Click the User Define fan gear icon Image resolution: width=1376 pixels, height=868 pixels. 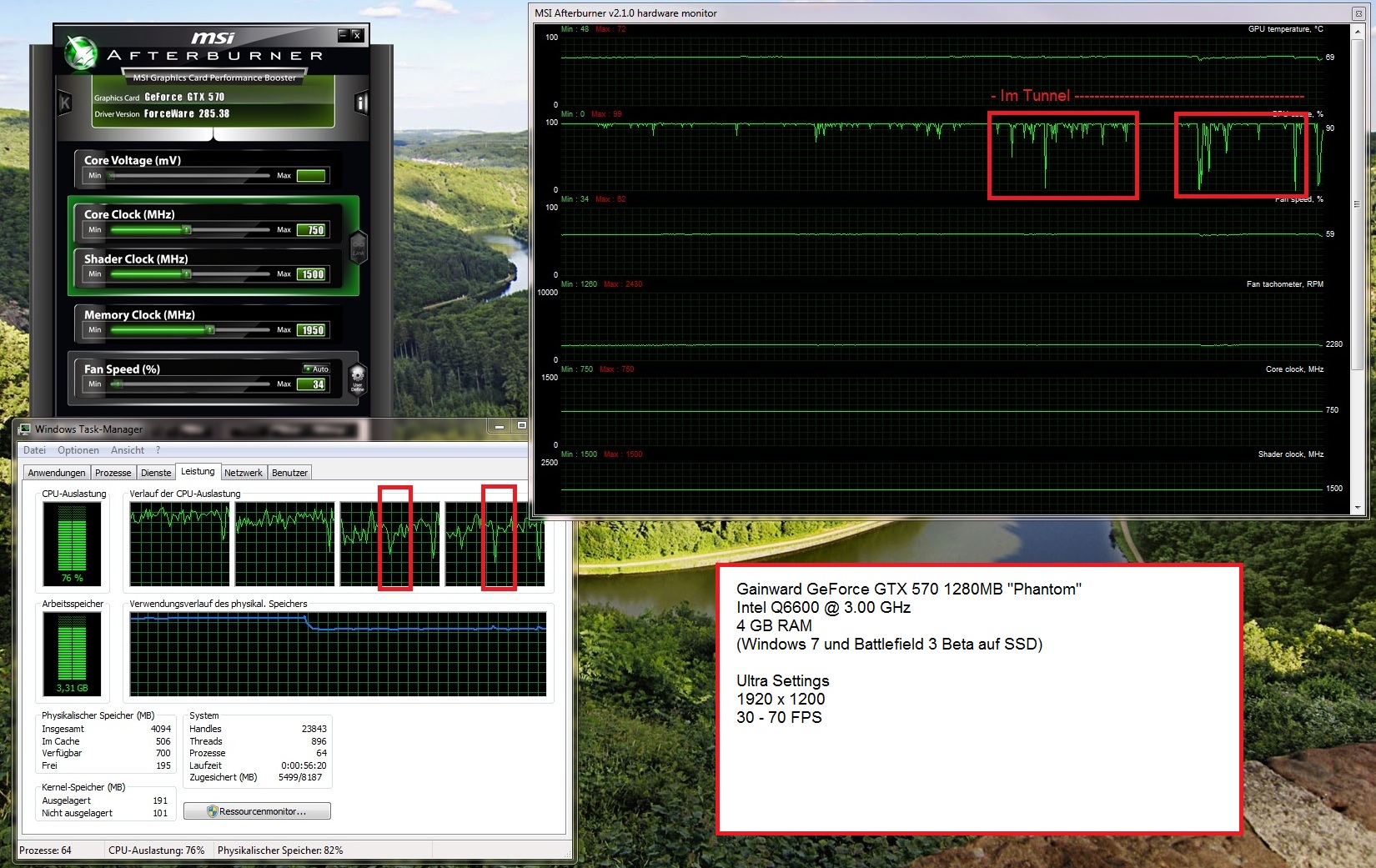pyautogui.click(x=357, y=378)
